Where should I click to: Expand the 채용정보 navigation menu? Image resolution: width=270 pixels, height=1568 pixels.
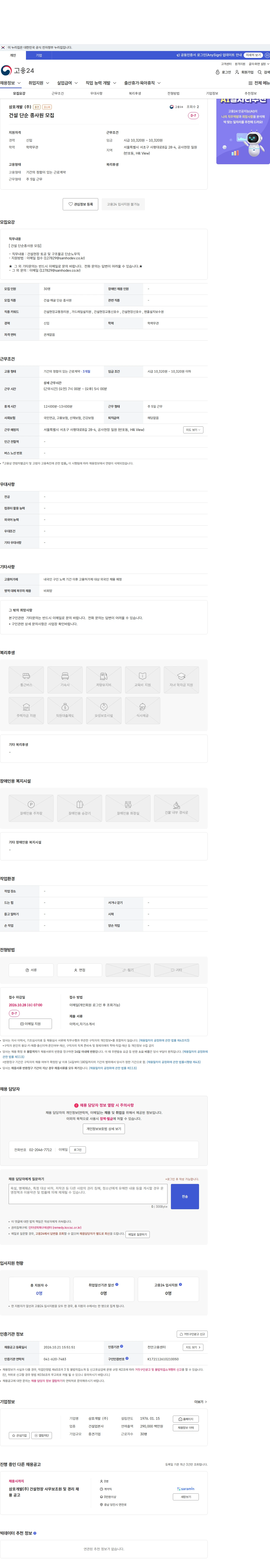coord(10,83)
